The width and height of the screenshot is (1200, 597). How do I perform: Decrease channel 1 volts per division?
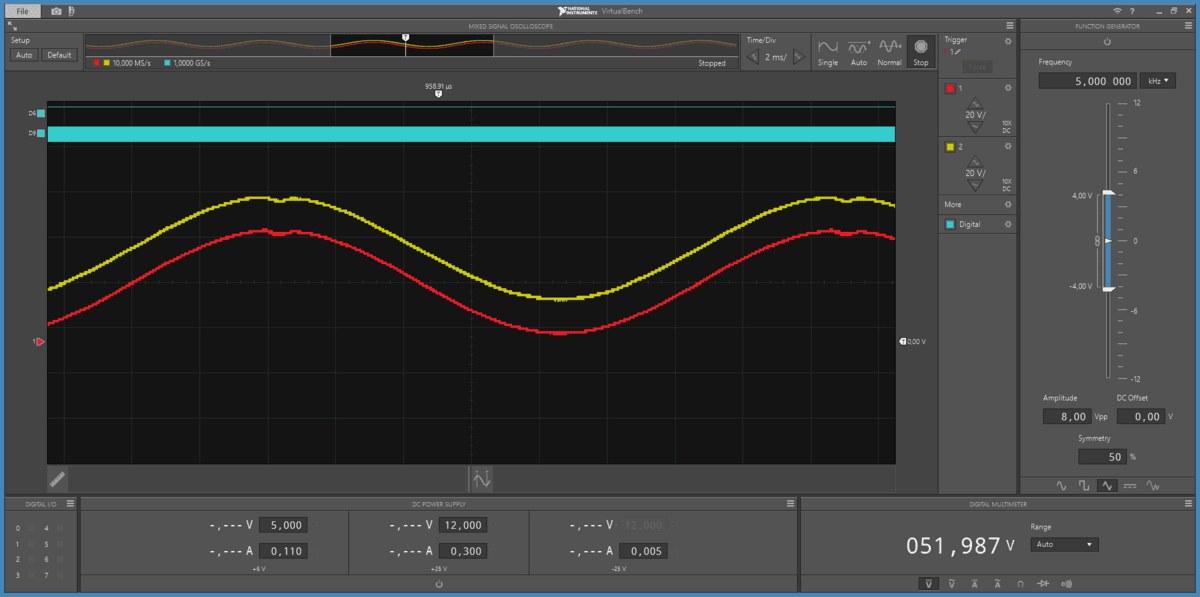(974, 127)
